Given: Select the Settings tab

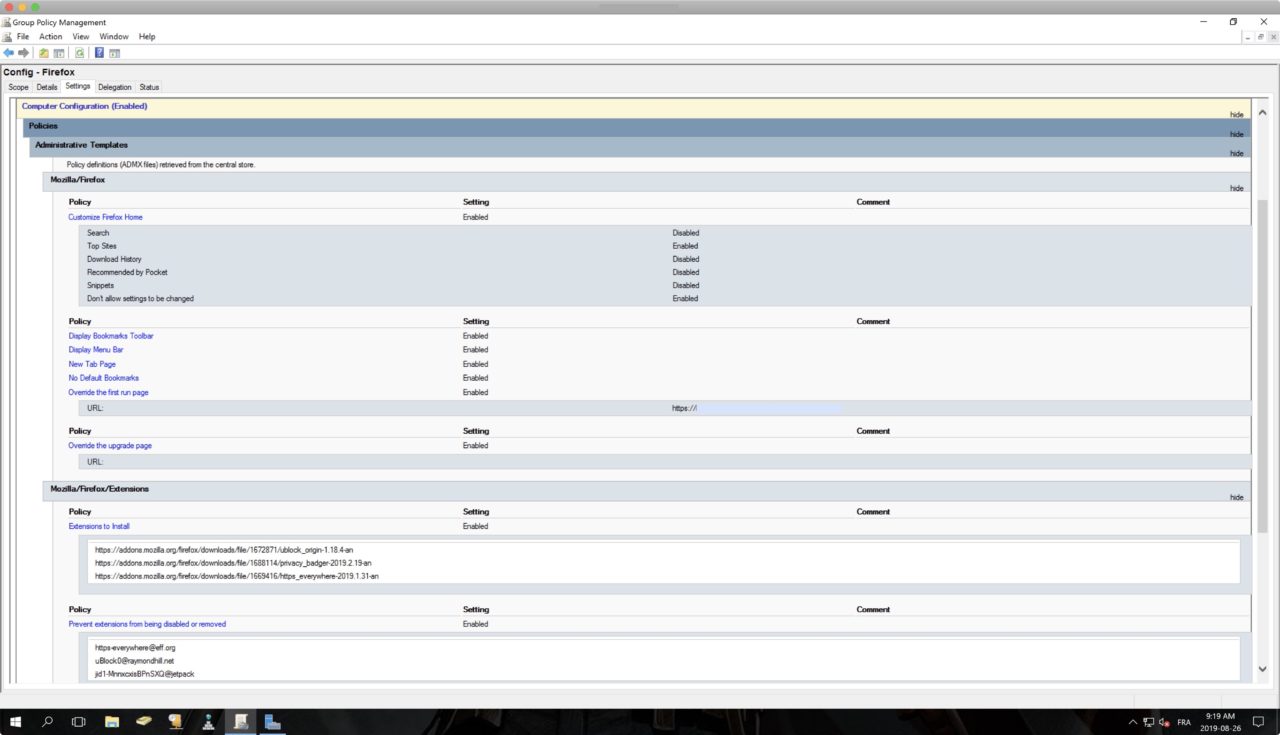Looking at the screenshot, I should [78, 86].
